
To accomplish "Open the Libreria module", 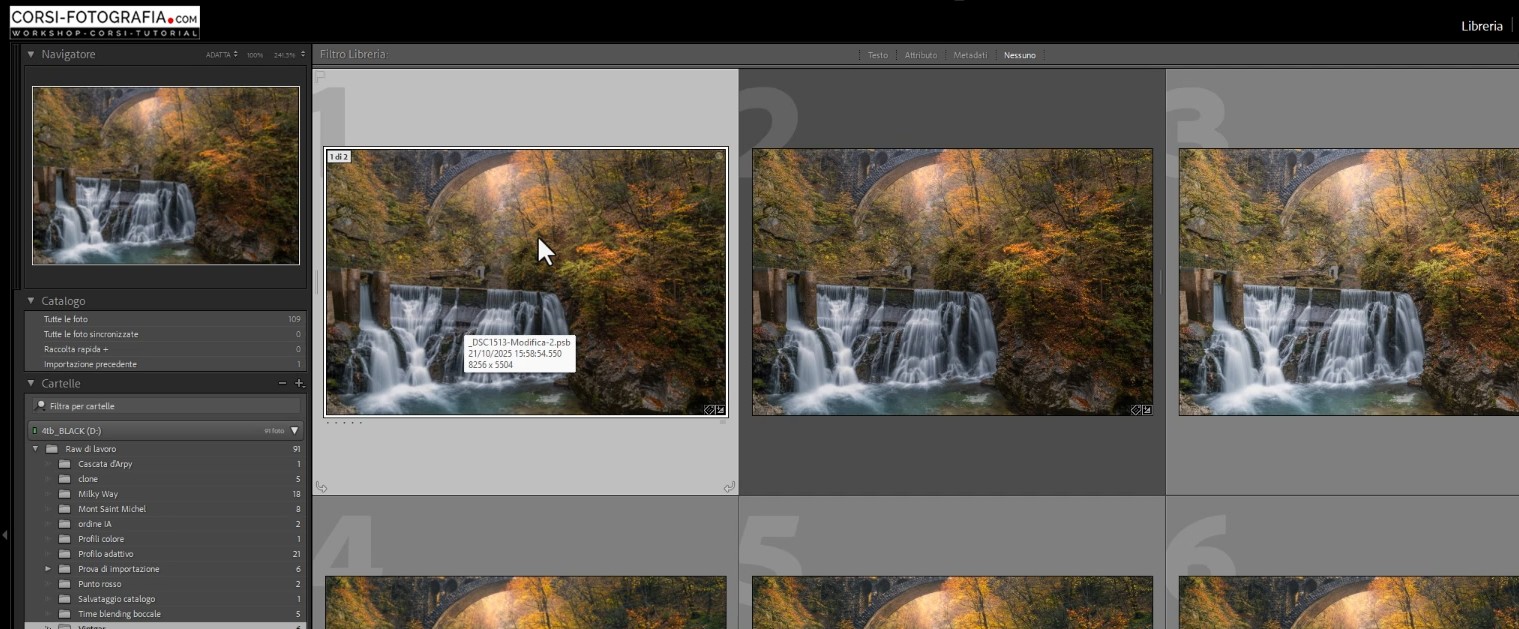I will (x=1482, y=25).
